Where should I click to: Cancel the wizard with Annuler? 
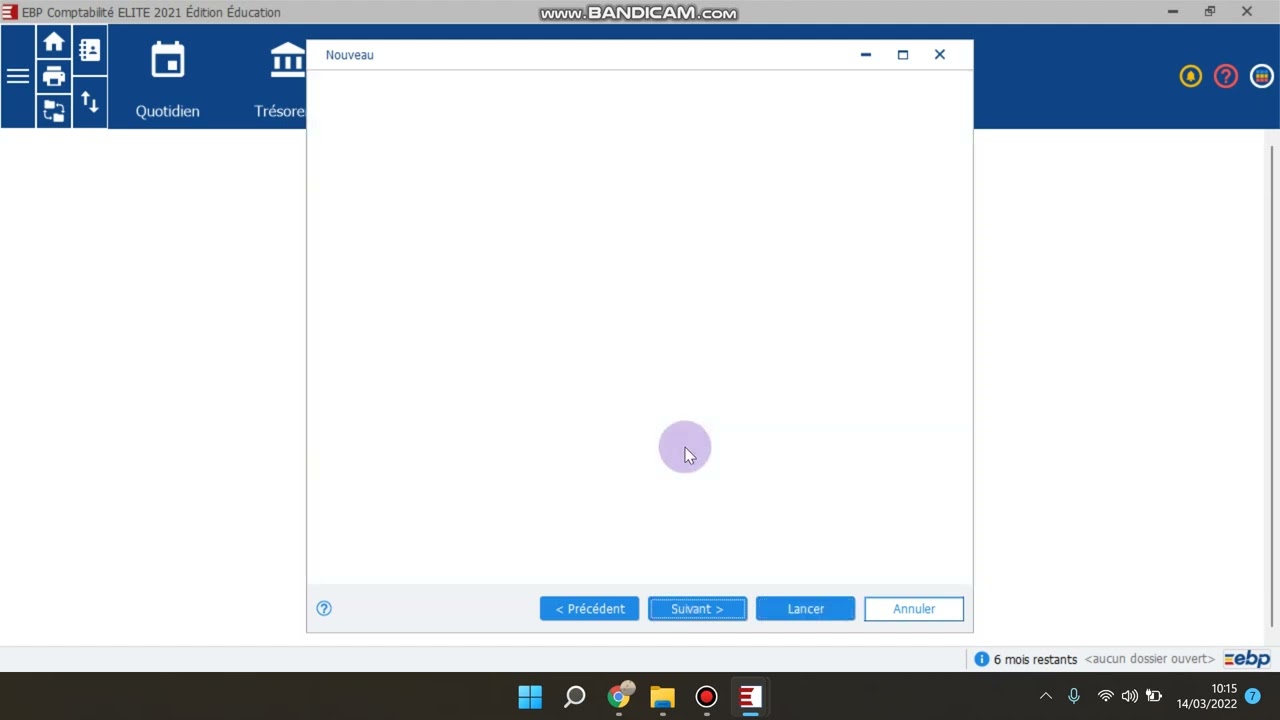click(x=914, y=609)
